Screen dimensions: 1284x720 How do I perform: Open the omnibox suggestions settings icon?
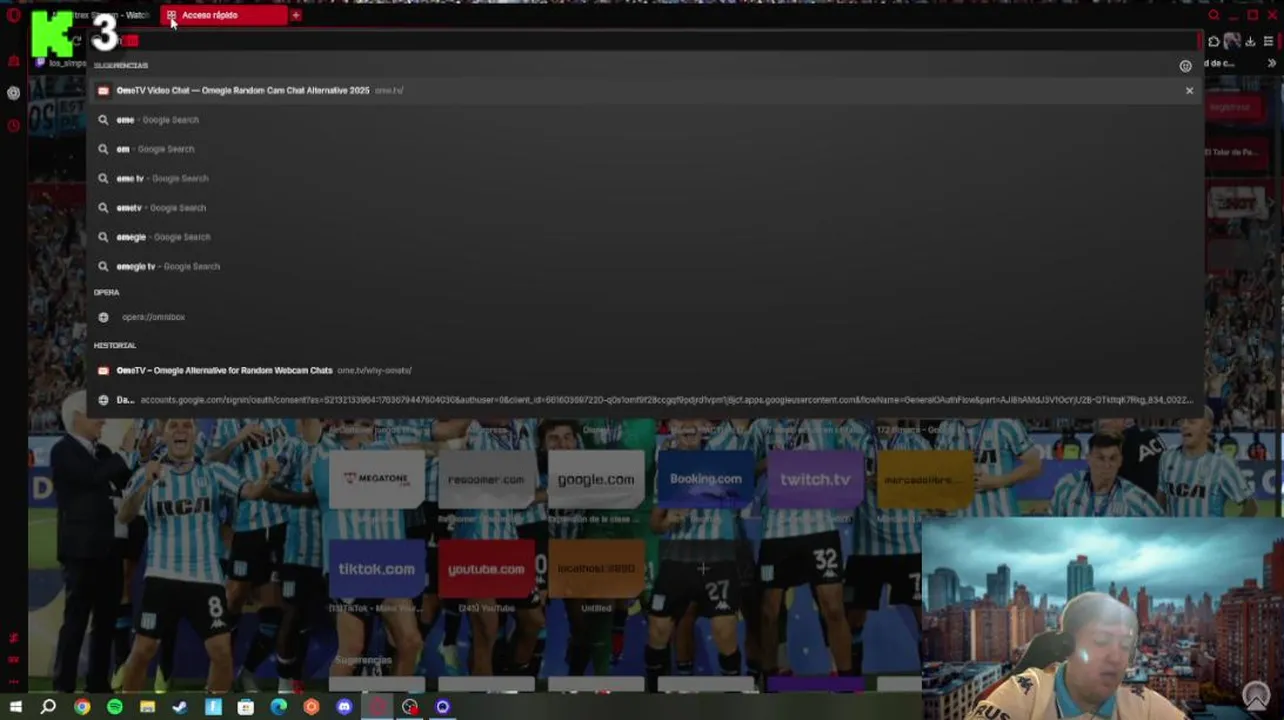(1185, 66)
